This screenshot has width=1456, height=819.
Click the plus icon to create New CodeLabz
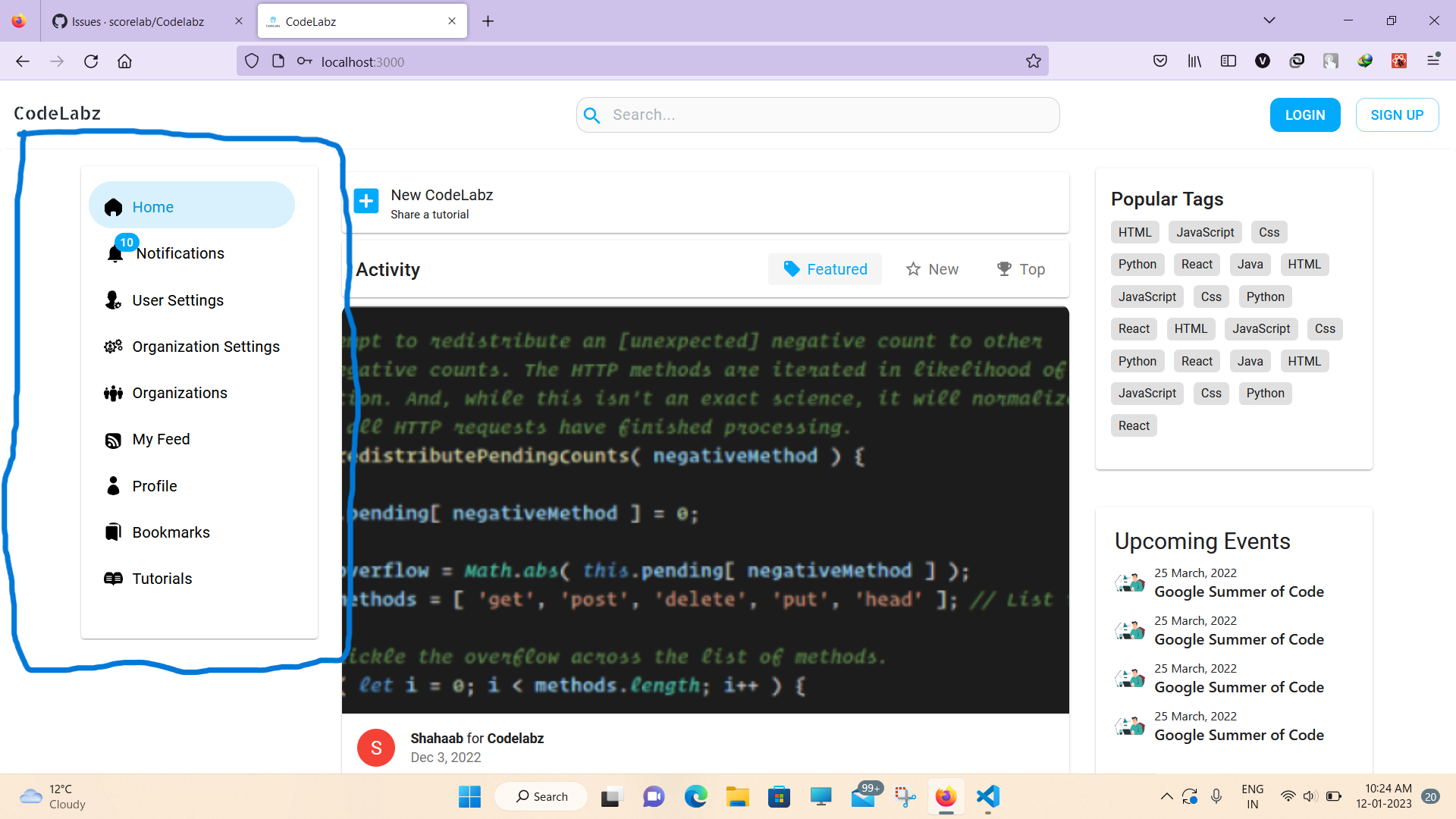point(366,201)
